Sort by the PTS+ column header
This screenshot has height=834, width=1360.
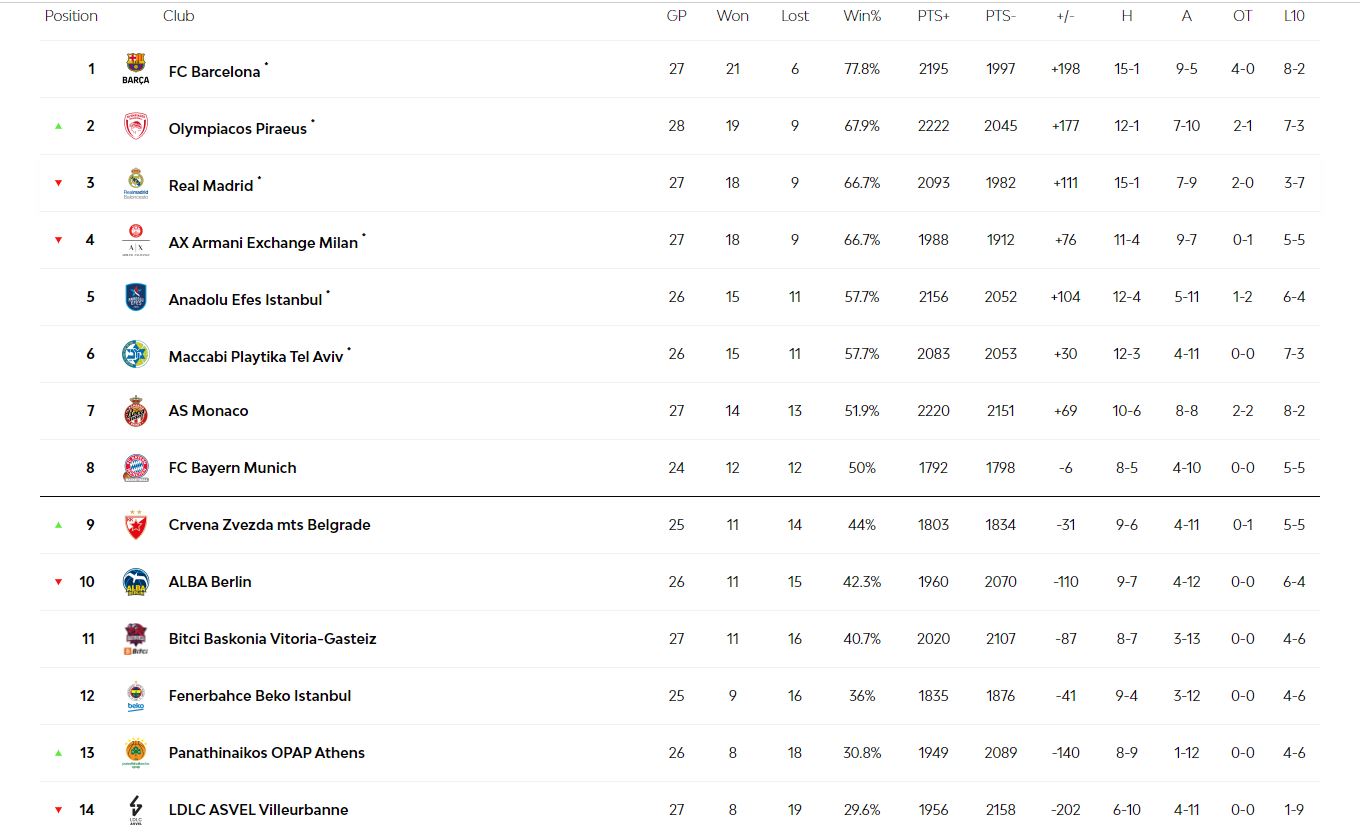coord(933,16)
